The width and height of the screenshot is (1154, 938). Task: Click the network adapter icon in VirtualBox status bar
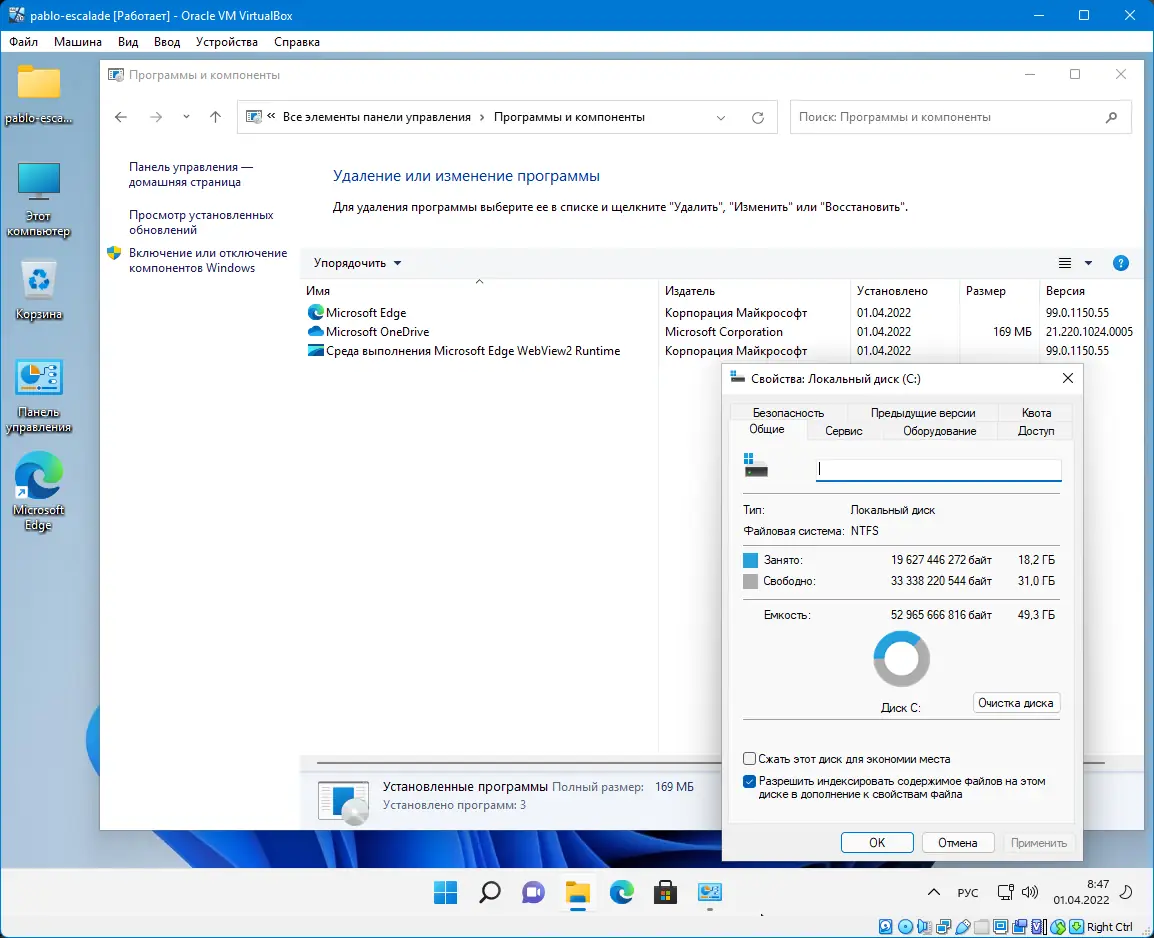pyautogui.click(x=943, y=925)
